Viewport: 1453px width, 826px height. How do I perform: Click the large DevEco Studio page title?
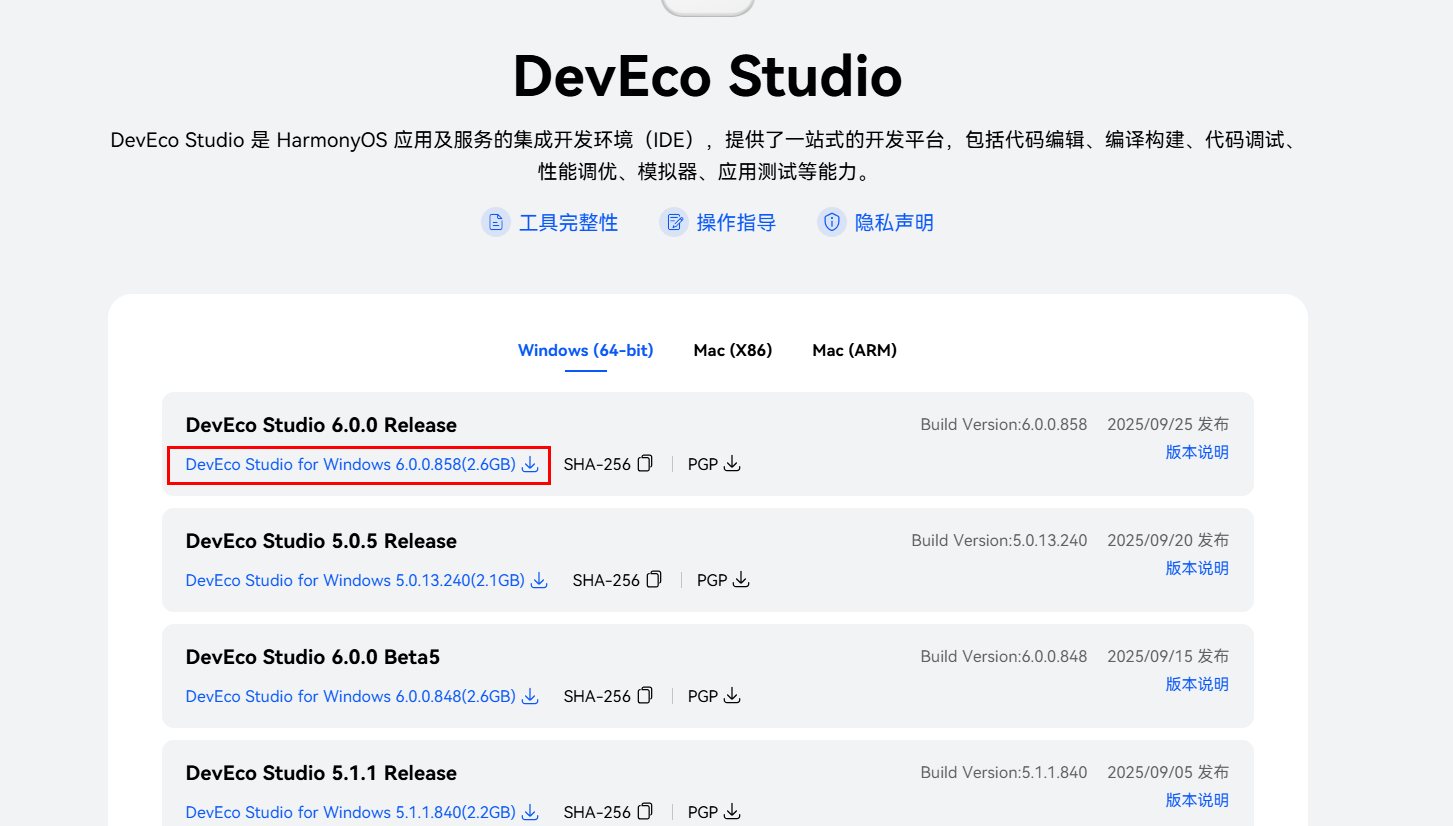708,76
